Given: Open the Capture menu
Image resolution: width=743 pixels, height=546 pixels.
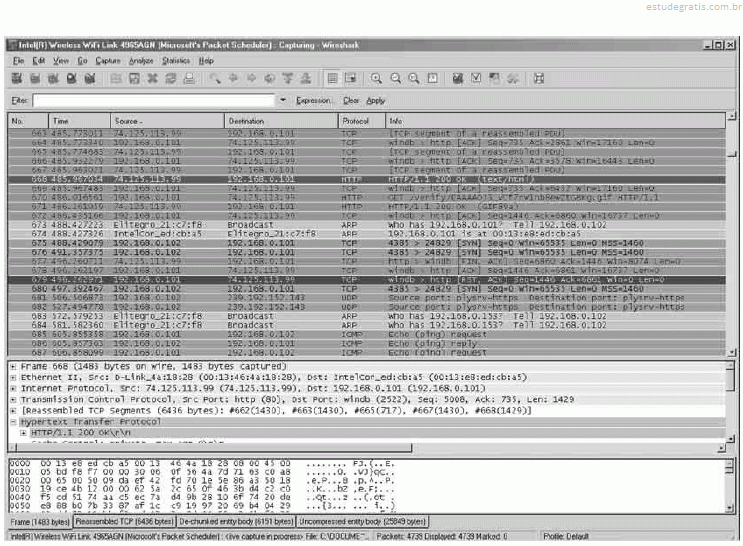Looking at the screenshot, I should pyautogui.click(x=108, y=61).
